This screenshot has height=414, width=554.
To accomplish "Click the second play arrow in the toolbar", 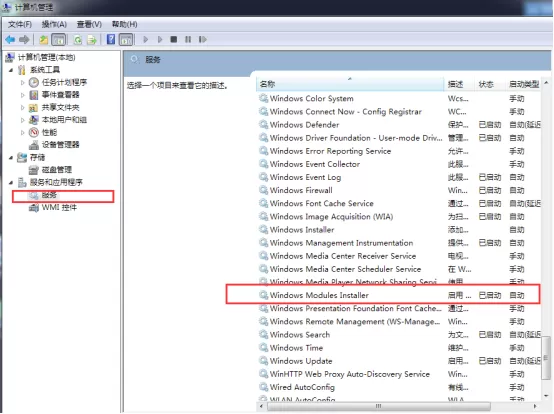I will point(160,39).
